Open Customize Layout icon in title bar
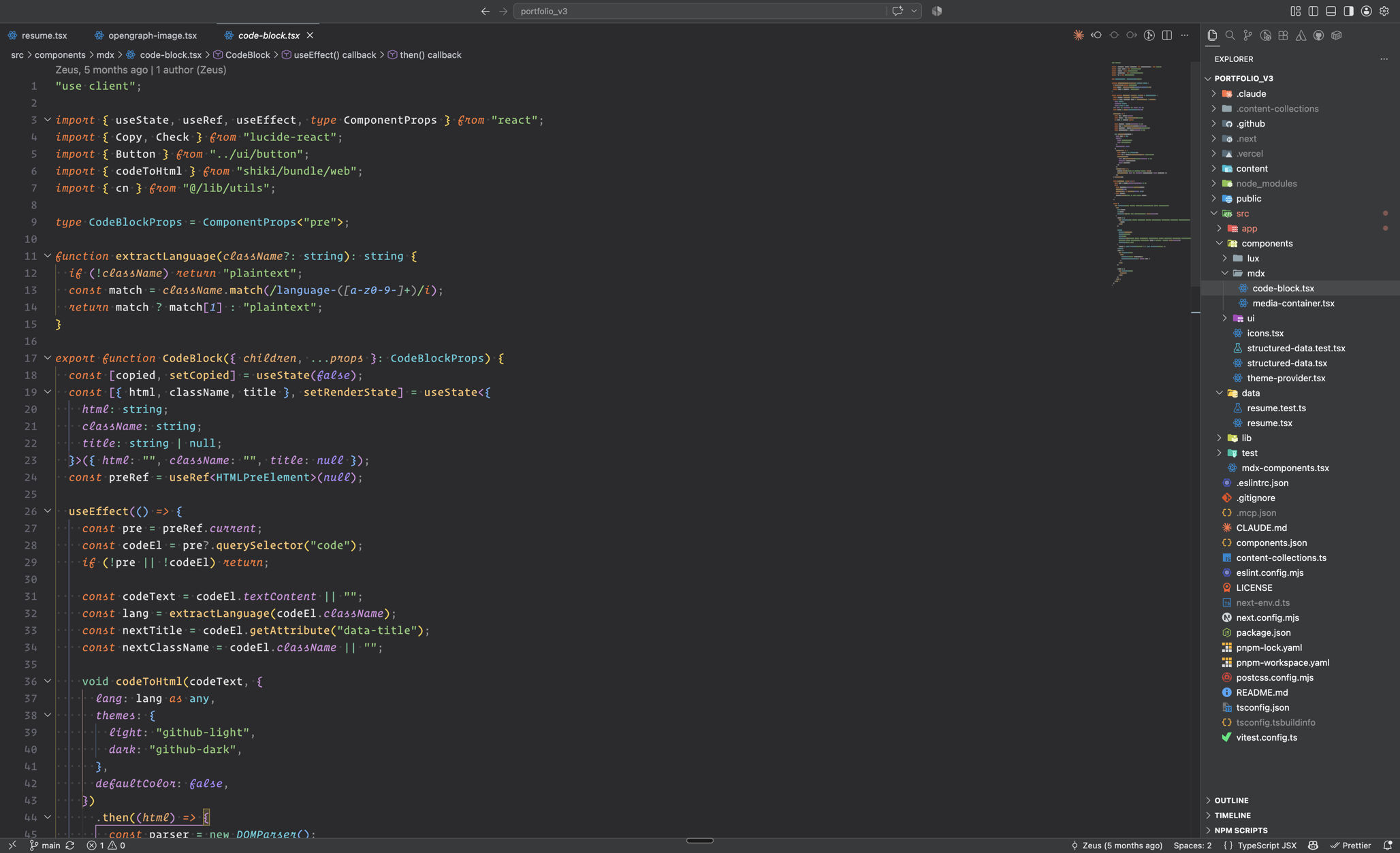 pos(1295,11)
